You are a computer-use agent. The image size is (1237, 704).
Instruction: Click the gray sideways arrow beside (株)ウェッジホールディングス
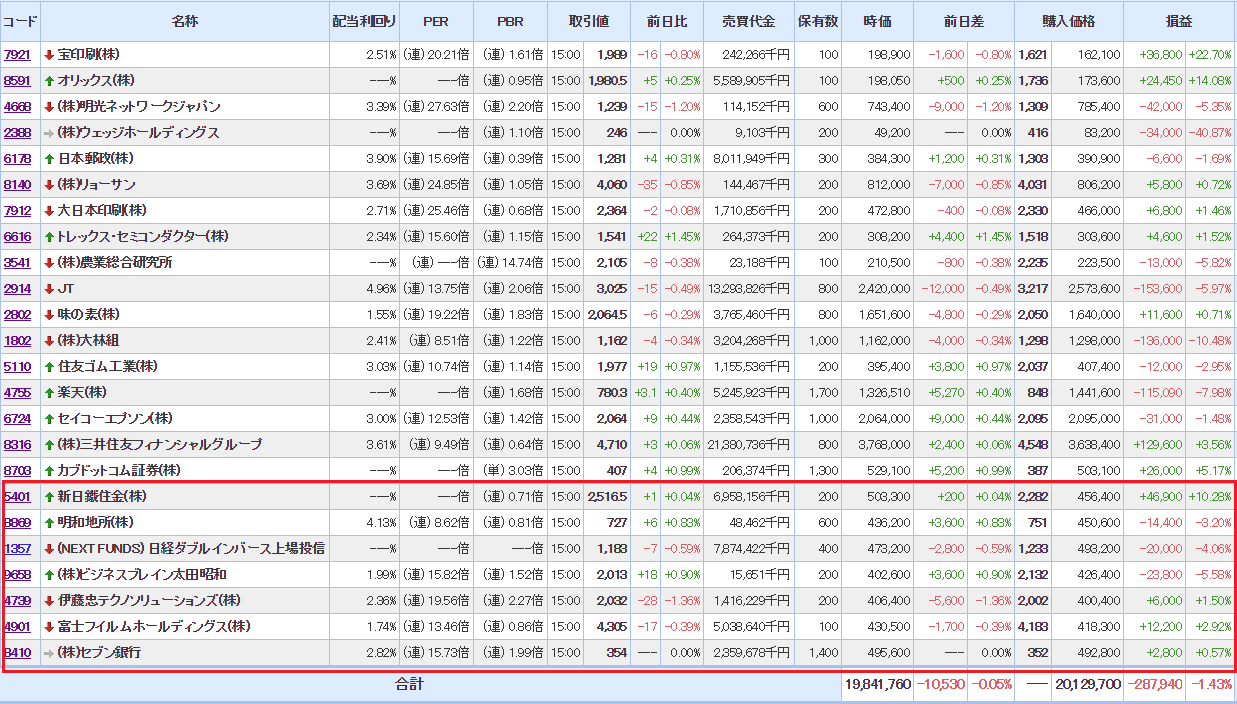click(x=49, y=133)
